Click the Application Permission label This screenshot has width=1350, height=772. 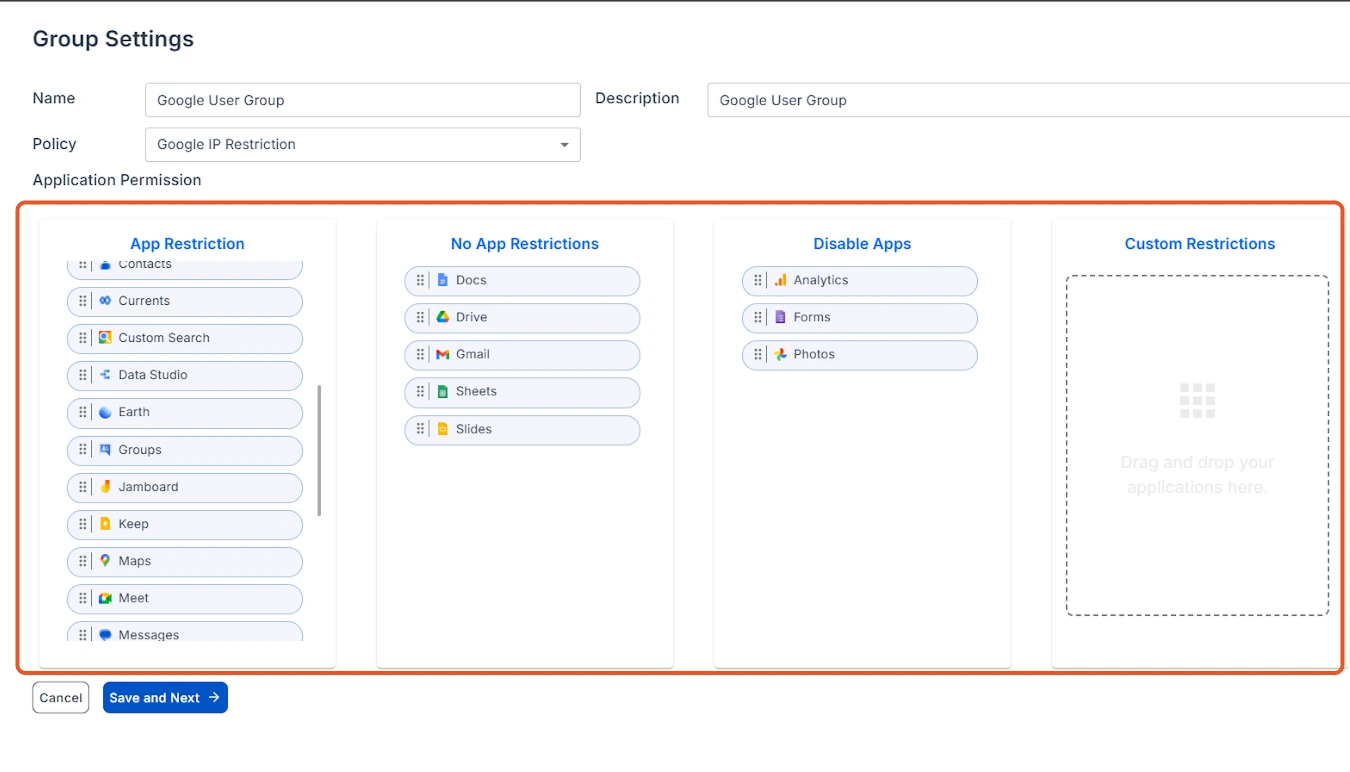coord(117,180)
